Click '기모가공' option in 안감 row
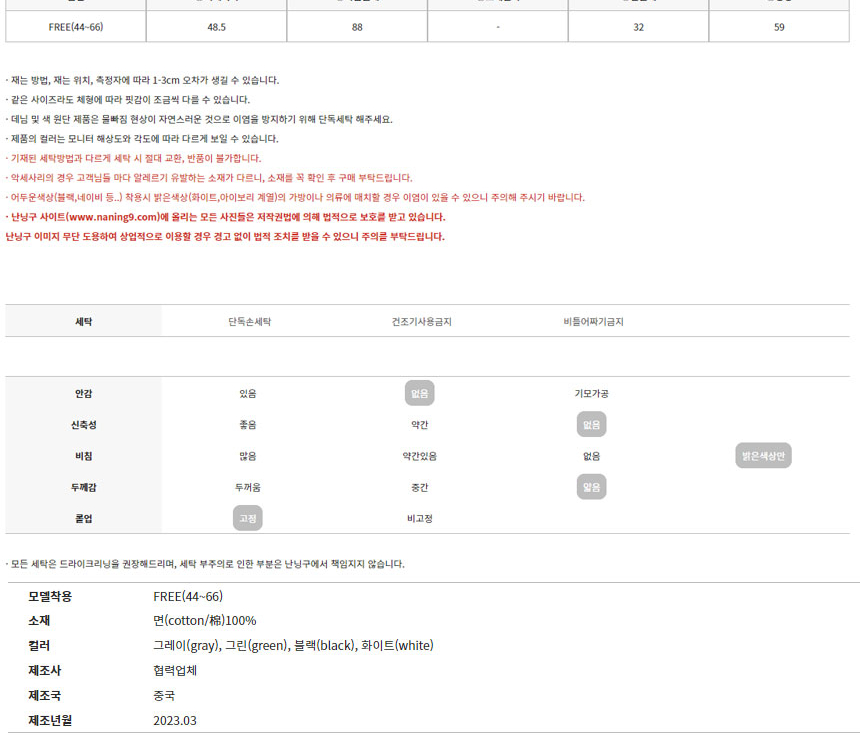860x744 pixels. (x=592, y=394)
